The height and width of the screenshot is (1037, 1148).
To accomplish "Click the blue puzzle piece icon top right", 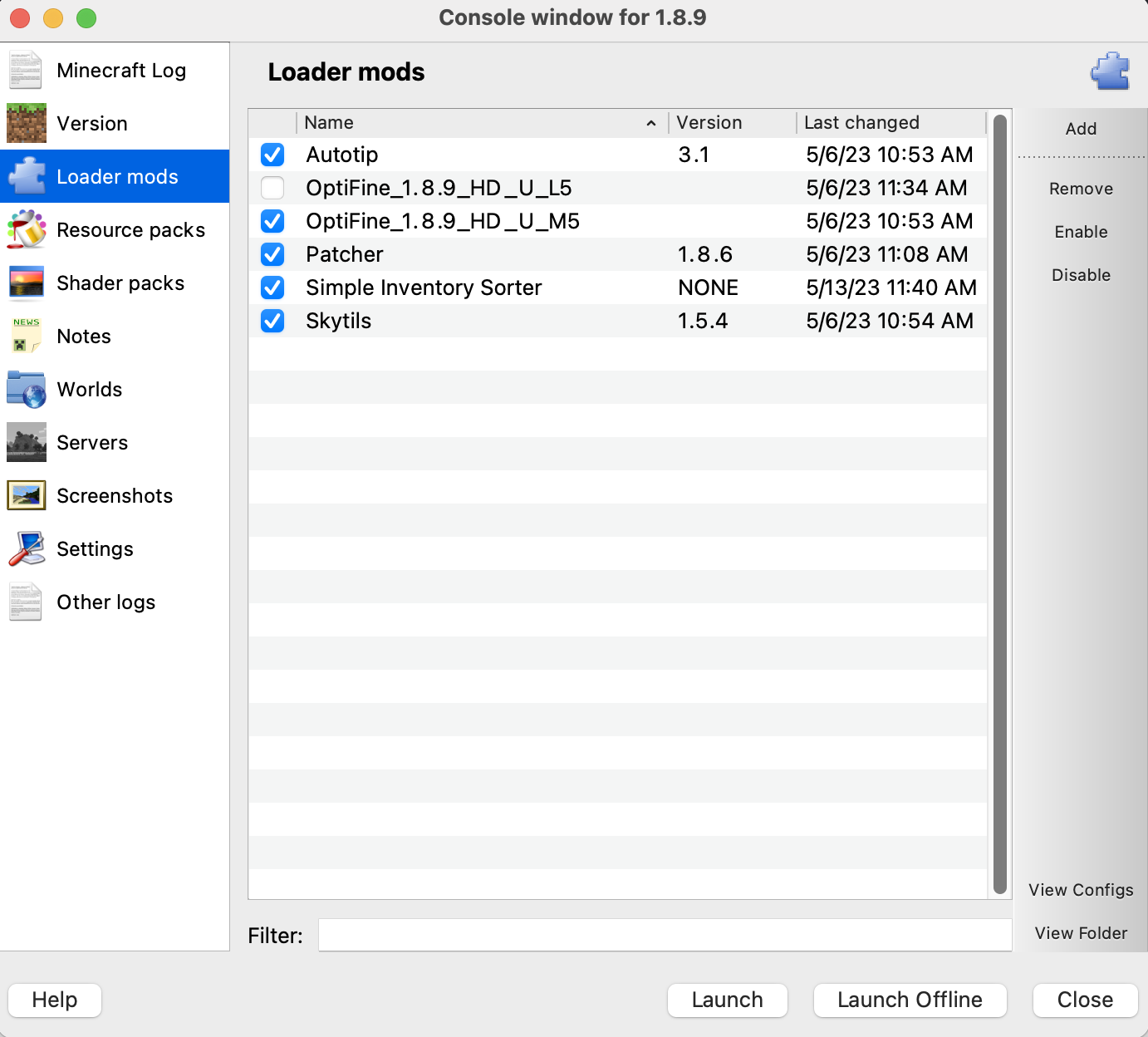I will [x=1111, y=71].
